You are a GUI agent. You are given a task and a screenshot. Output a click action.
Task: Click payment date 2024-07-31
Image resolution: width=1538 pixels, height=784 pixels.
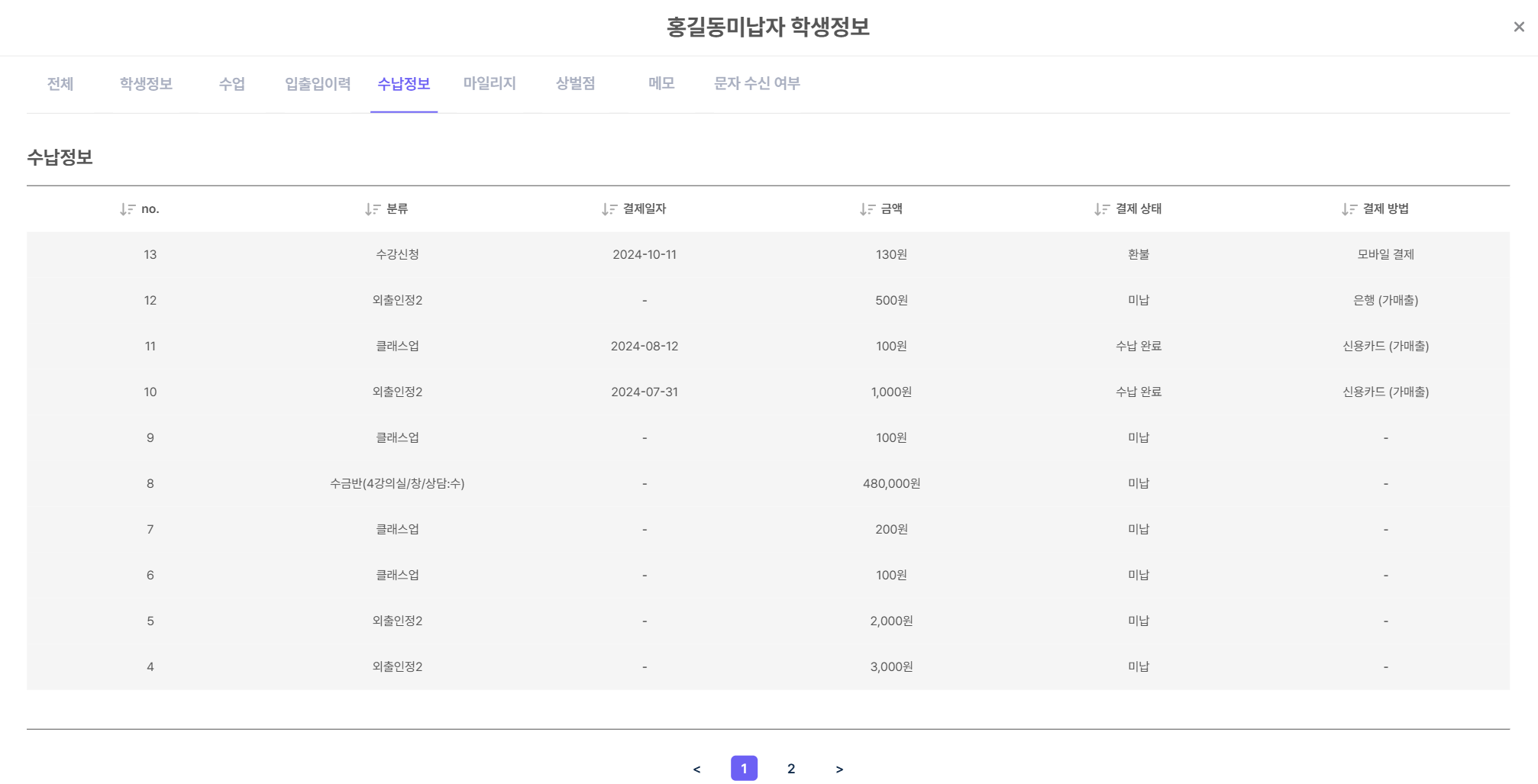point(645,392)
